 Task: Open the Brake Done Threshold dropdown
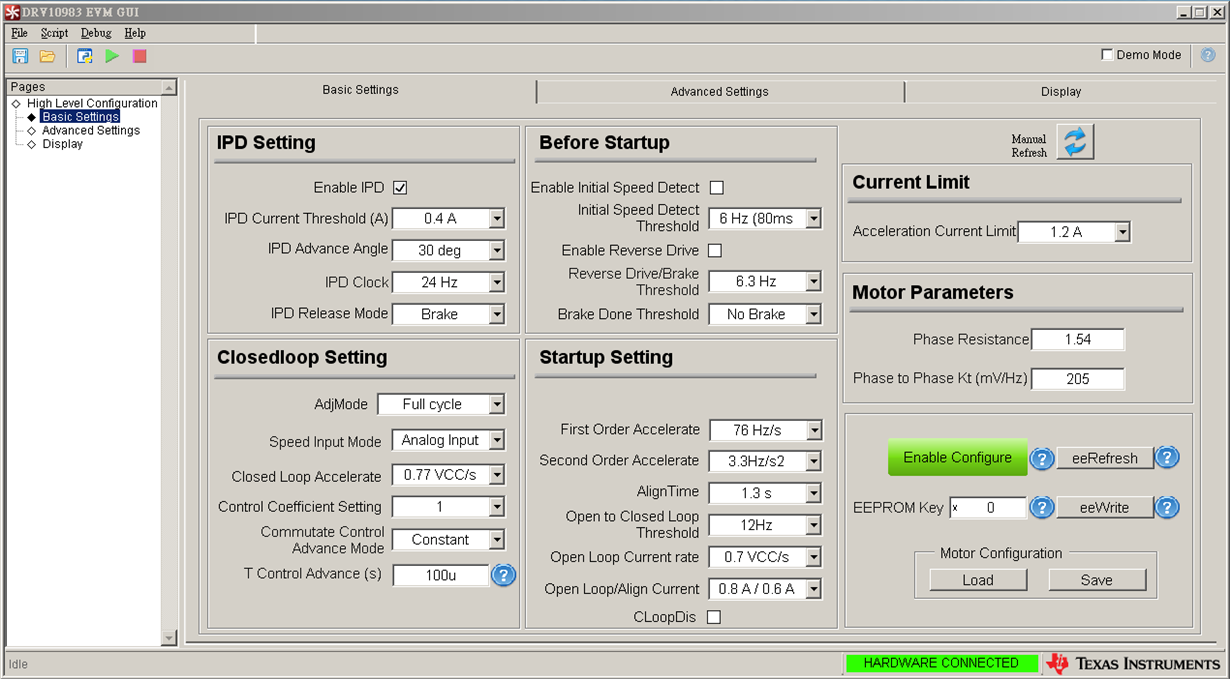click(814, 314)
